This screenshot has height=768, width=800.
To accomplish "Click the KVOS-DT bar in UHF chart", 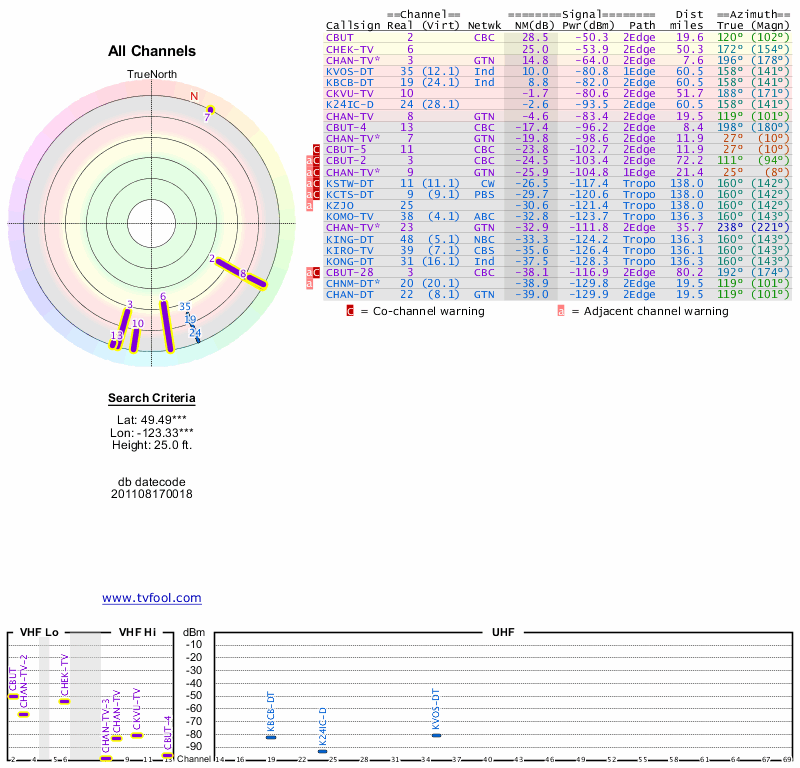I will 436,735.
